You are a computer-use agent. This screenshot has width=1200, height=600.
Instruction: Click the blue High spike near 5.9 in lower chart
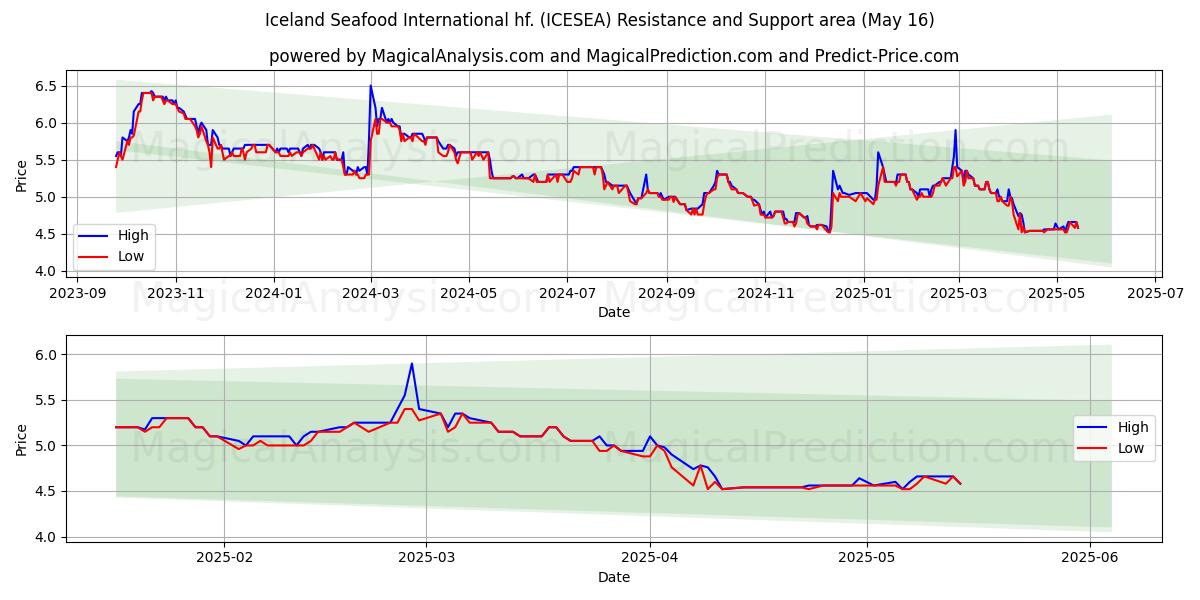pos(411,364)
